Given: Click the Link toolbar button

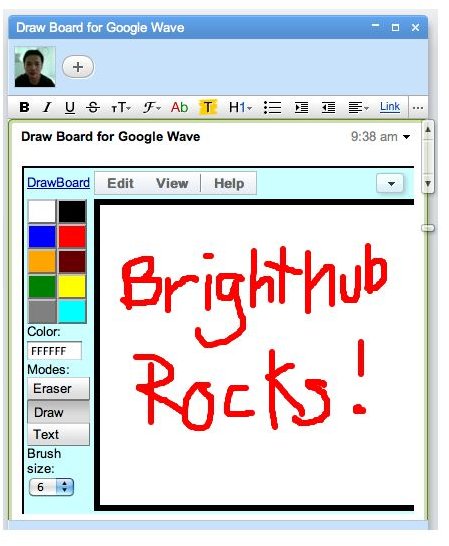Looking at the screenshot, I should (x=390, y=107).
